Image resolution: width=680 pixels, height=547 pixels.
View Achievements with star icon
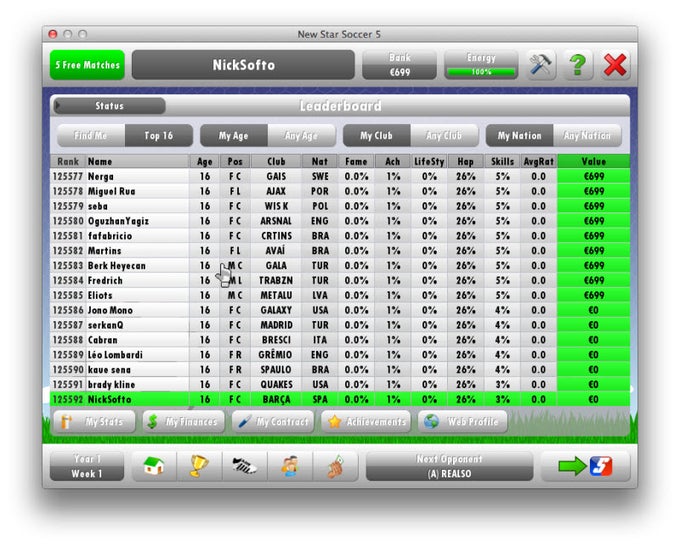(366, 422)
